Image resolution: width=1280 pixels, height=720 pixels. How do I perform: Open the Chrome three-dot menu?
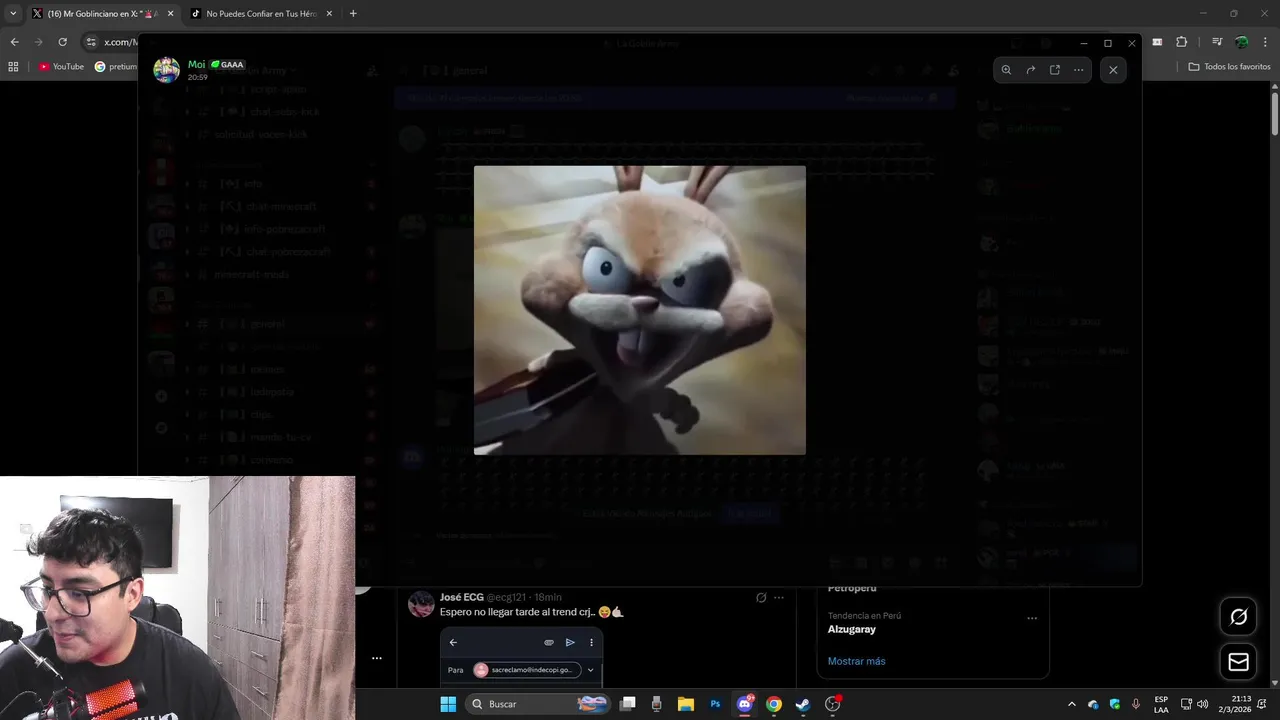click(x=1264, y=42)
